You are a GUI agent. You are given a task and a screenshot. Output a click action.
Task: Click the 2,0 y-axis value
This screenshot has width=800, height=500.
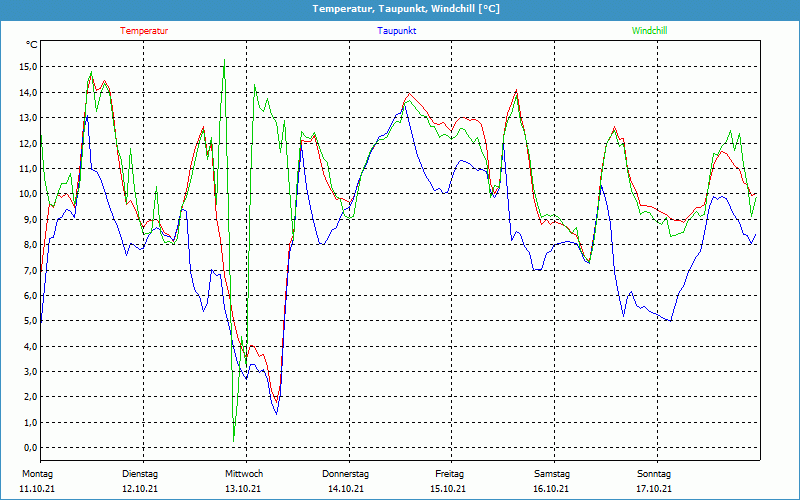(x=31, y=397)
